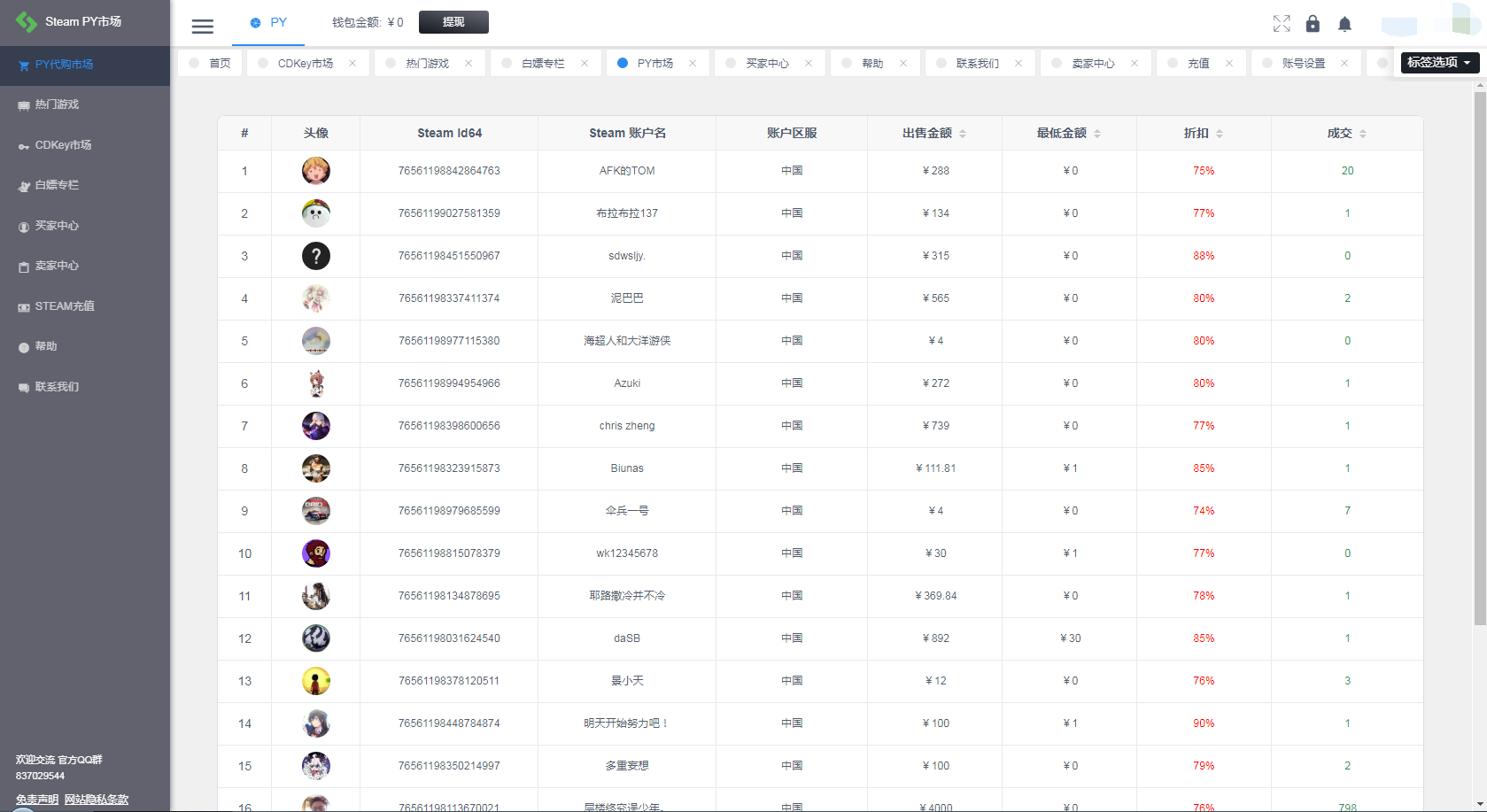This screenshot has height=812, width=1487.
Task: Open the 网站隐私条款 link
Action: [96, 799]
